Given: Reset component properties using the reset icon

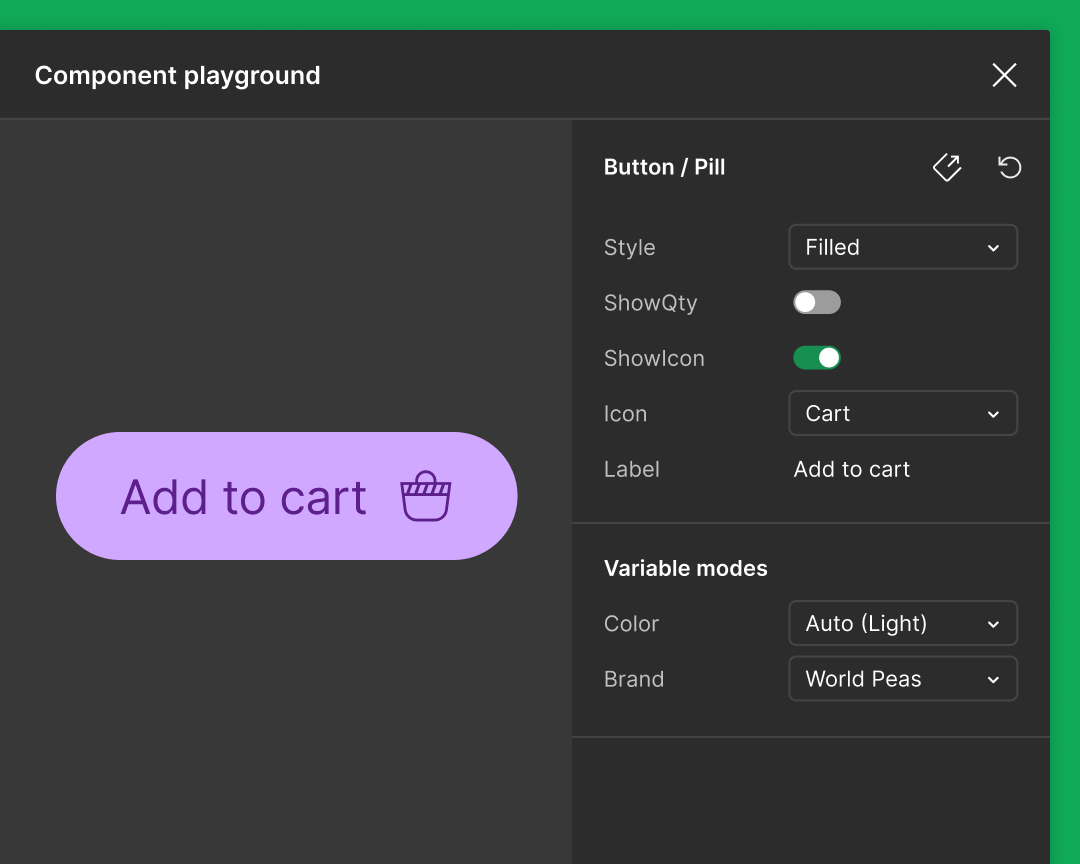Looking at the screenshot, I should click(1009, 167).
